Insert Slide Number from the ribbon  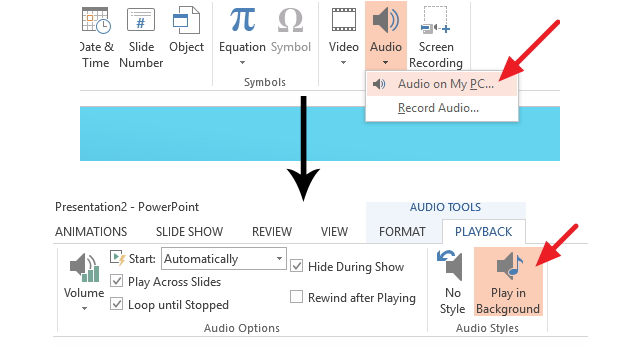(141, 38)
